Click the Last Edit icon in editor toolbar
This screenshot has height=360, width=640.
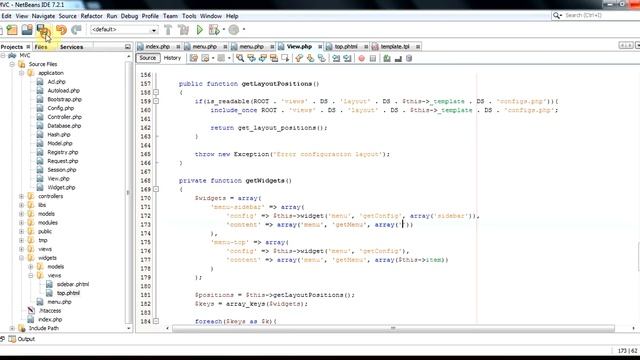[x=194, y=58]
